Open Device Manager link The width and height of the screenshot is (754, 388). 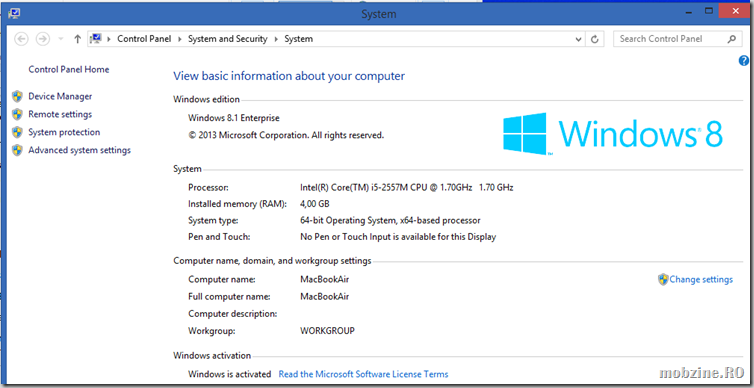(60, 96)
